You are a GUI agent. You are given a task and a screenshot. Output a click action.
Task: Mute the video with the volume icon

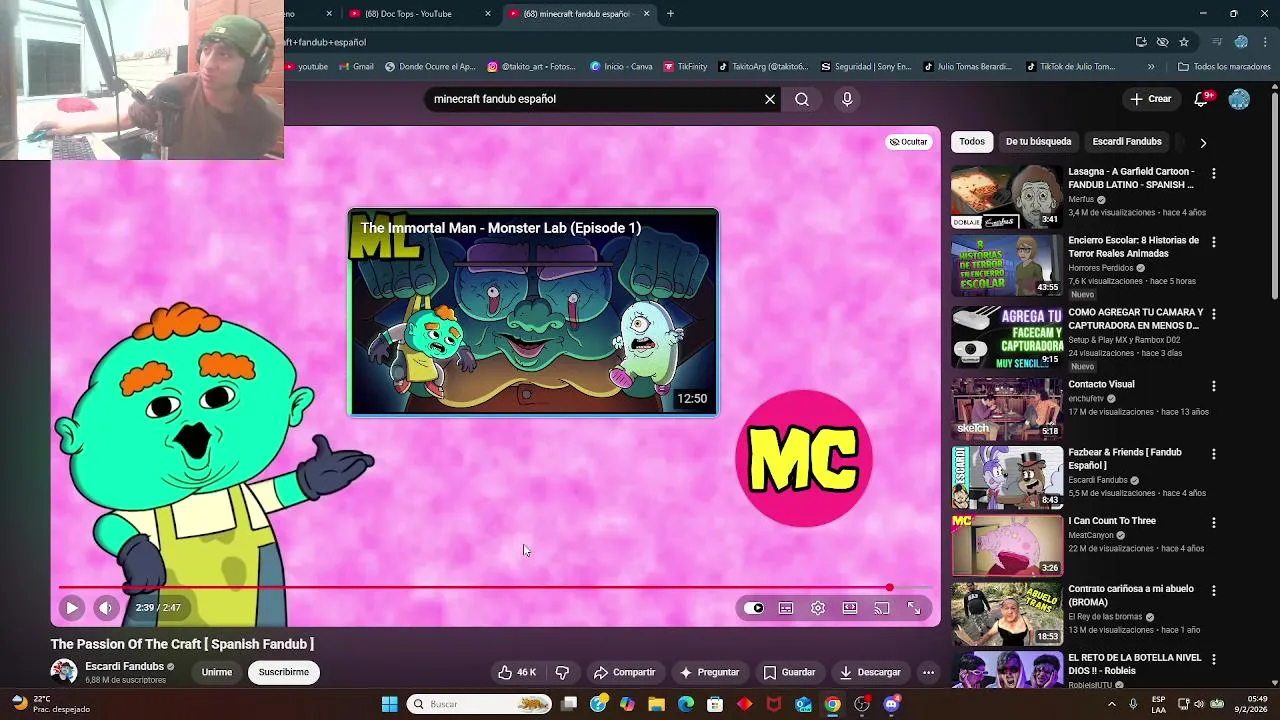(106, 608)
